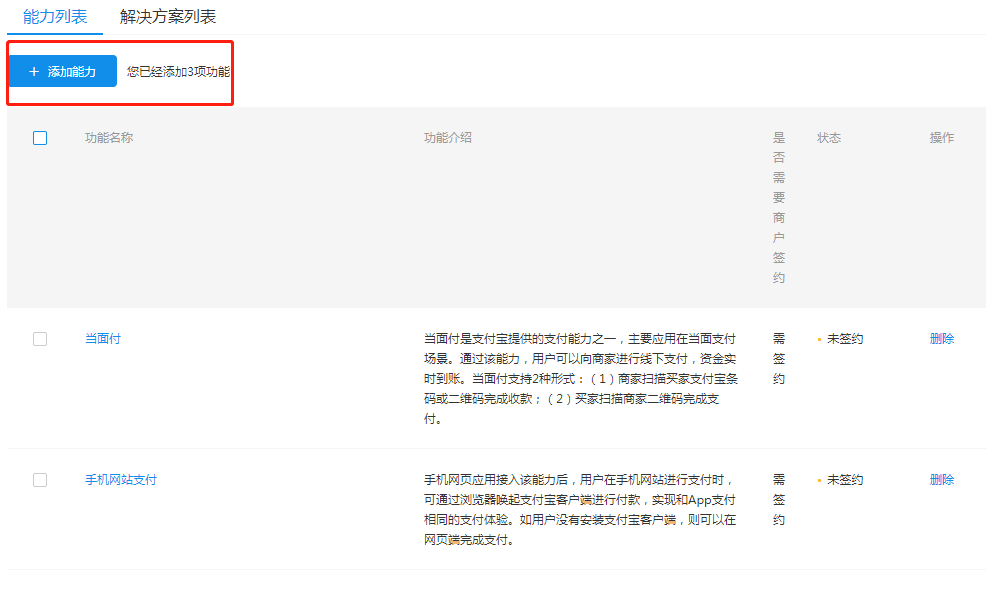986x593 pixels.
Task: Click the plus icon in 添加能力 button
Action: point(34,72)
